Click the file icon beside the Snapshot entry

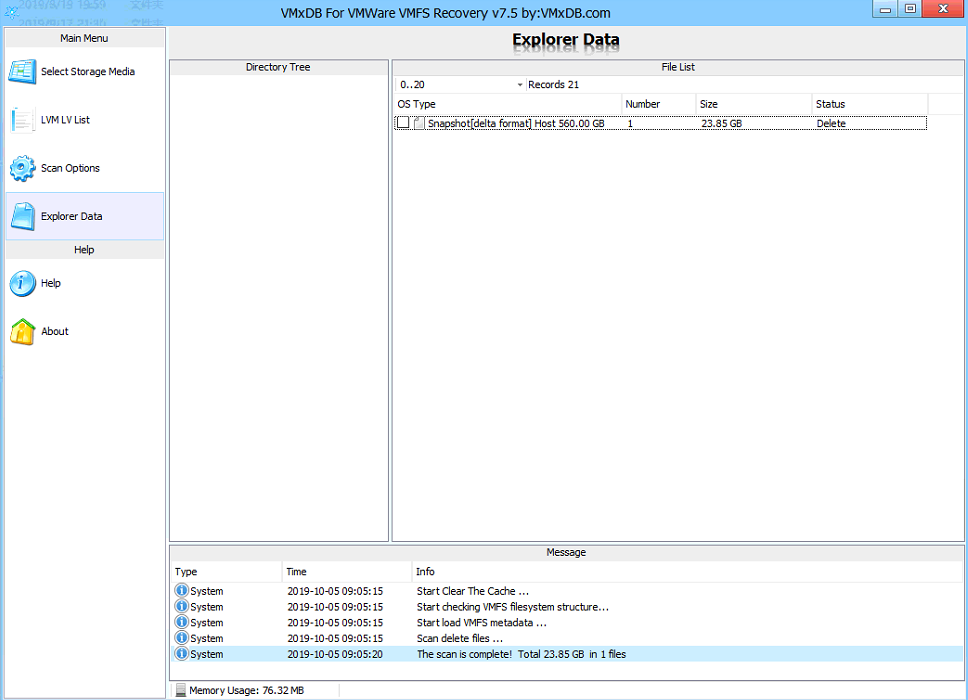point(419,123)
